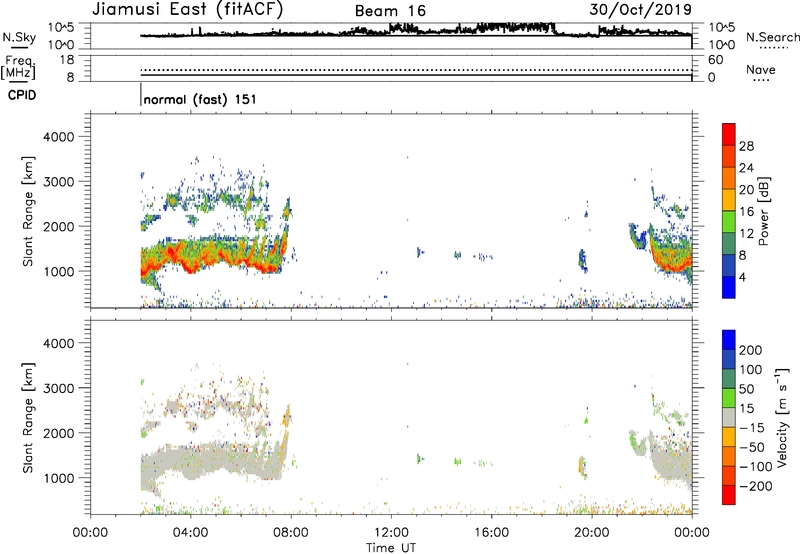
Task: Click the 'Time UT' axis title
Action: click(x=391, y=548)
